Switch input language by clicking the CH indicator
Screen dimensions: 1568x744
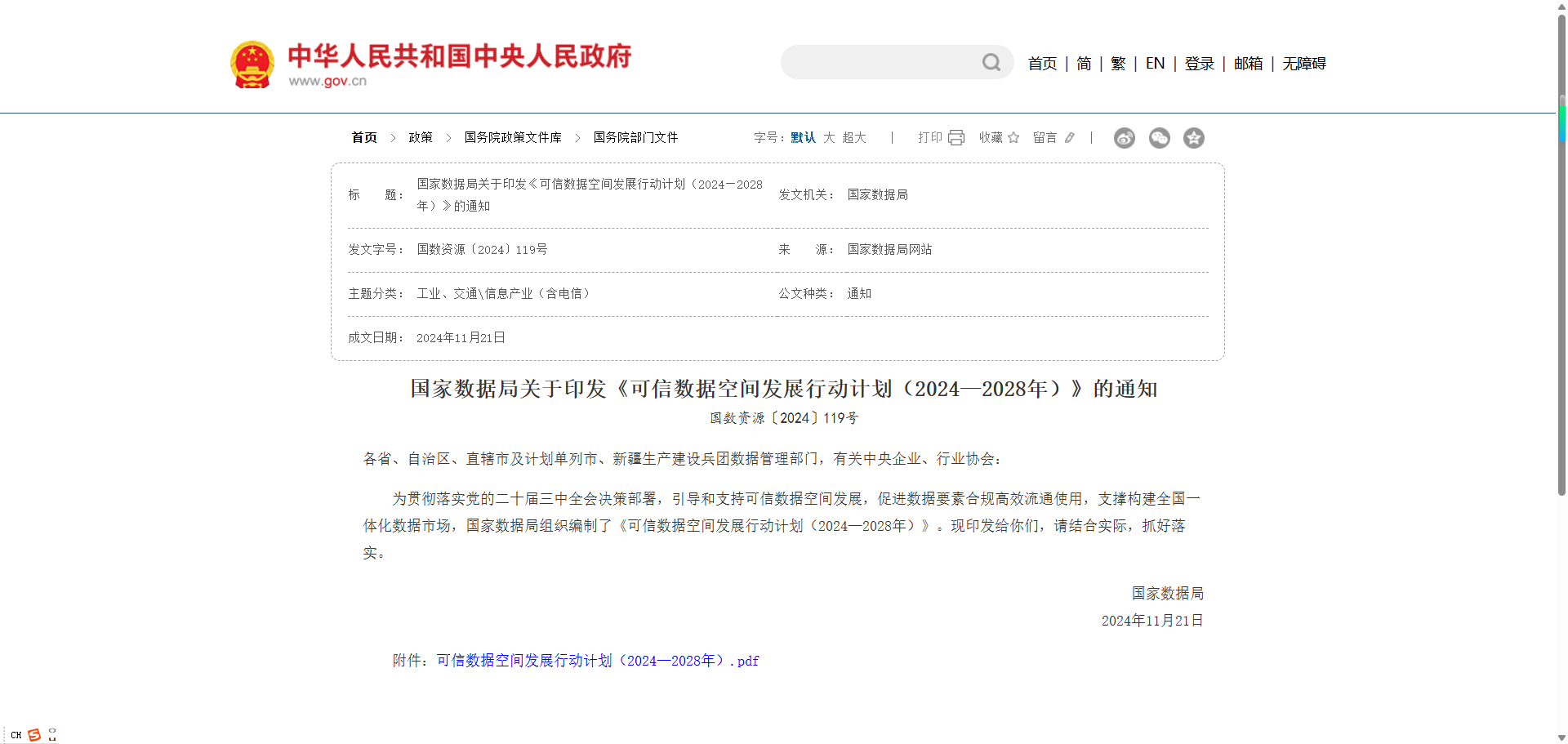point(16,734)
